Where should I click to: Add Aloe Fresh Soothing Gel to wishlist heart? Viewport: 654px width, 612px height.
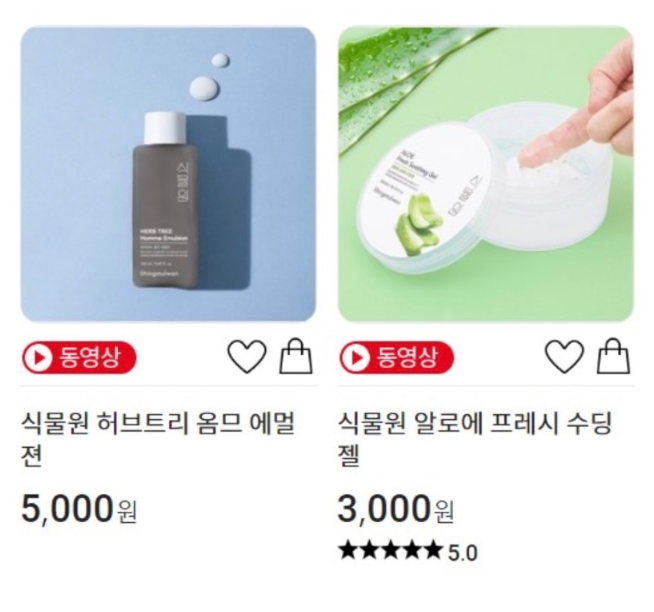pyautogui.click(x=564, y=356)
